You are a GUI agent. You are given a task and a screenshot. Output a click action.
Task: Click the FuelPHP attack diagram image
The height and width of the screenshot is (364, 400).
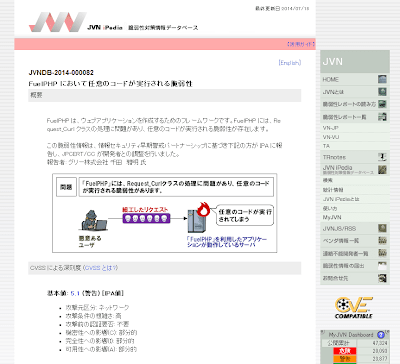[x=165, y=213]
